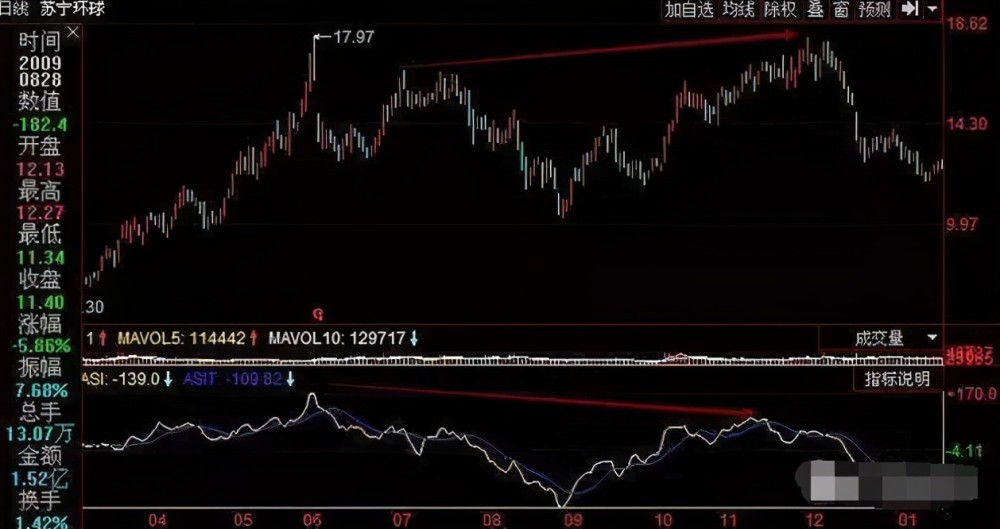This screenshot has height=529, width=1000.
Task: Click the 04 month label on time axis
Action: coord(158,520)
